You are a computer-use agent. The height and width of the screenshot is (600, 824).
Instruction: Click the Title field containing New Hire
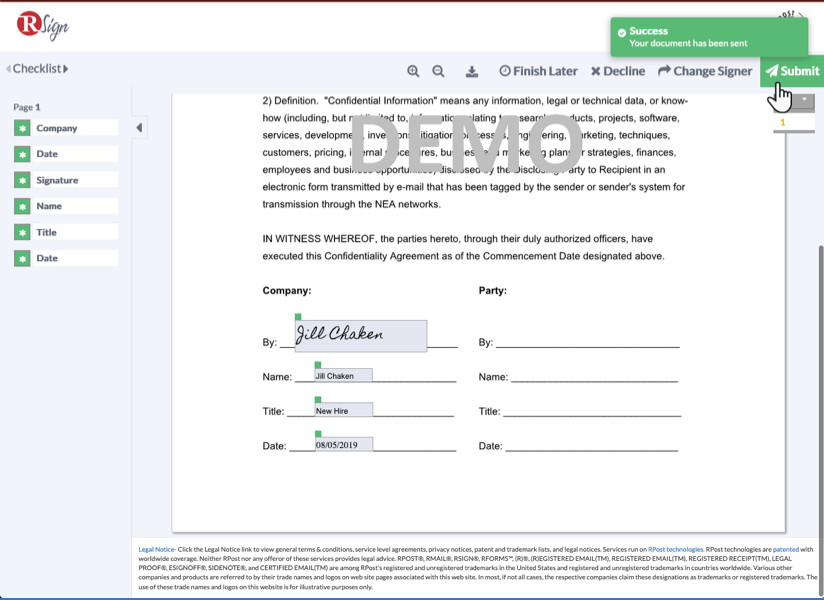click(x=344, y=410)
